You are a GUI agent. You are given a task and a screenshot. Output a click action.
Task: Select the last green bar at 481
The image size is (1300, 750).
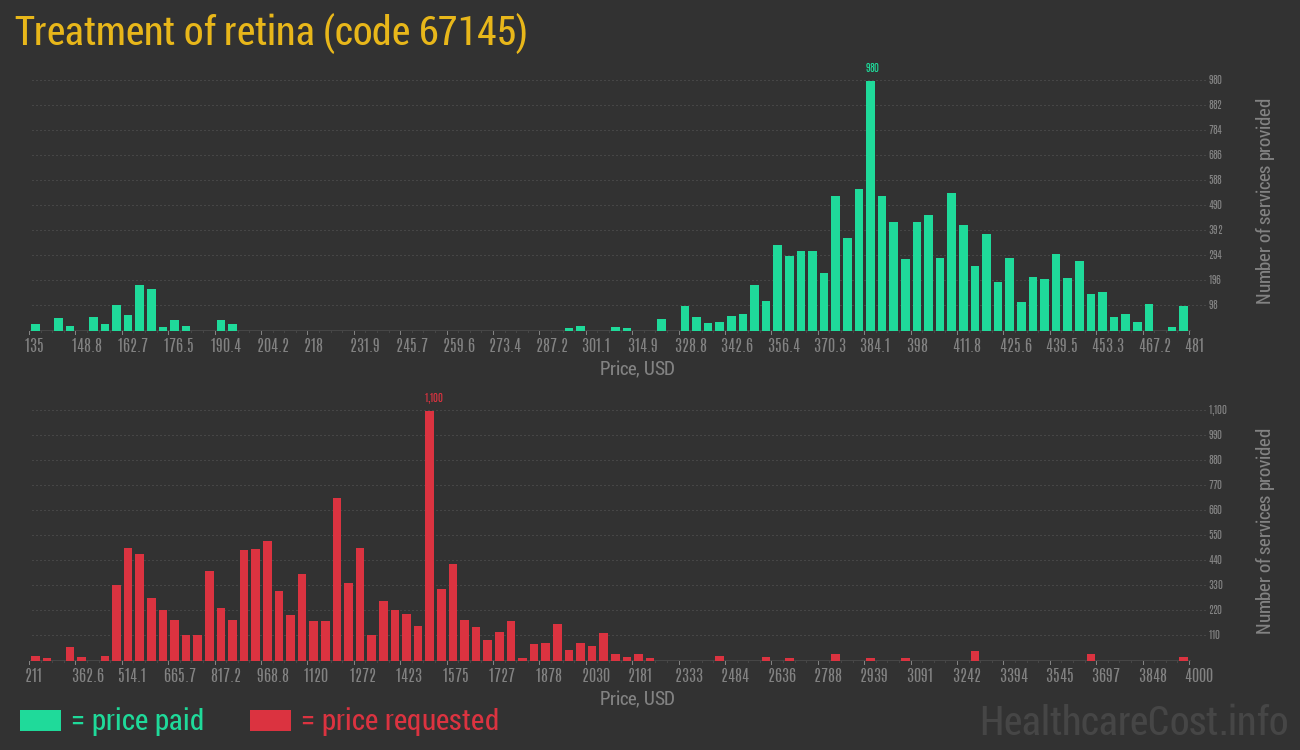[1184, 318]
